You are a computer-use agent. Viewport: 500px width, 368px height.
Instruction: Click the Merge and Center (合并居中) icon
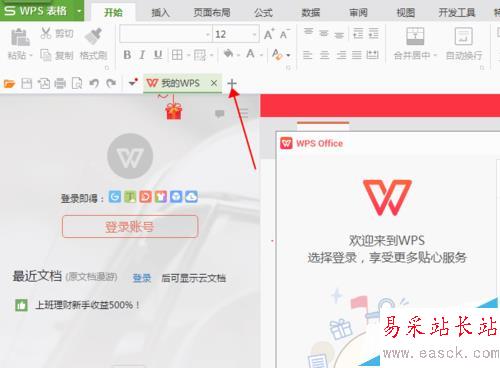[415, 36]
